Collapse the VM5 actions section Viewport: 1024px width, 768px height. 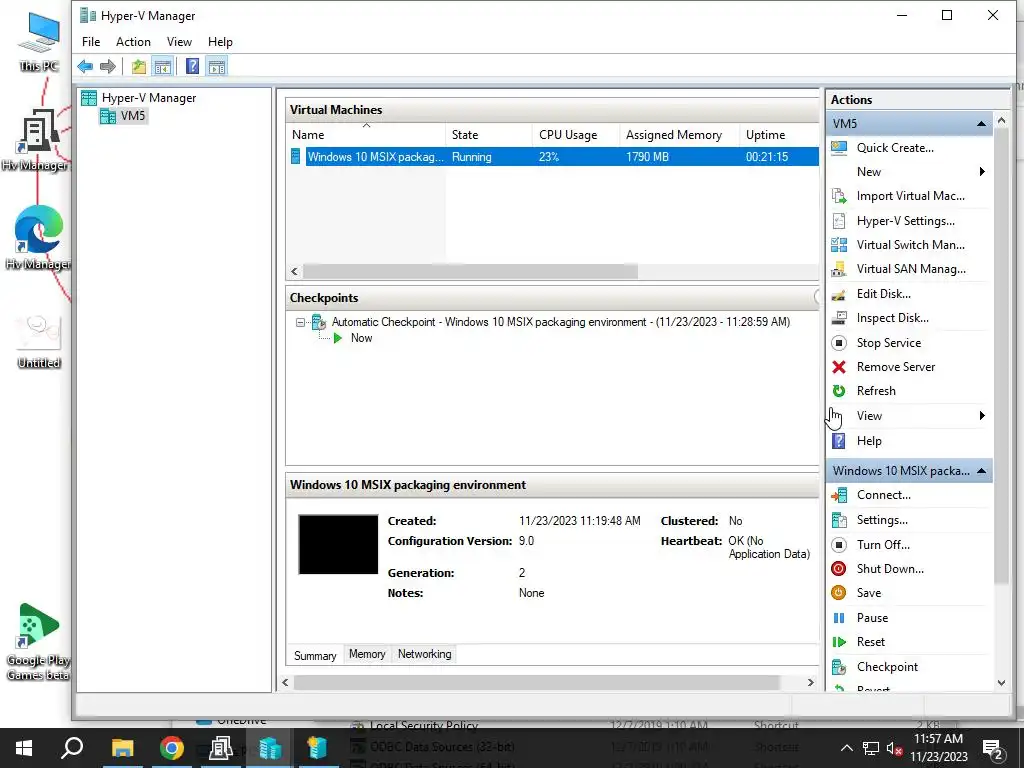point(981,123)
